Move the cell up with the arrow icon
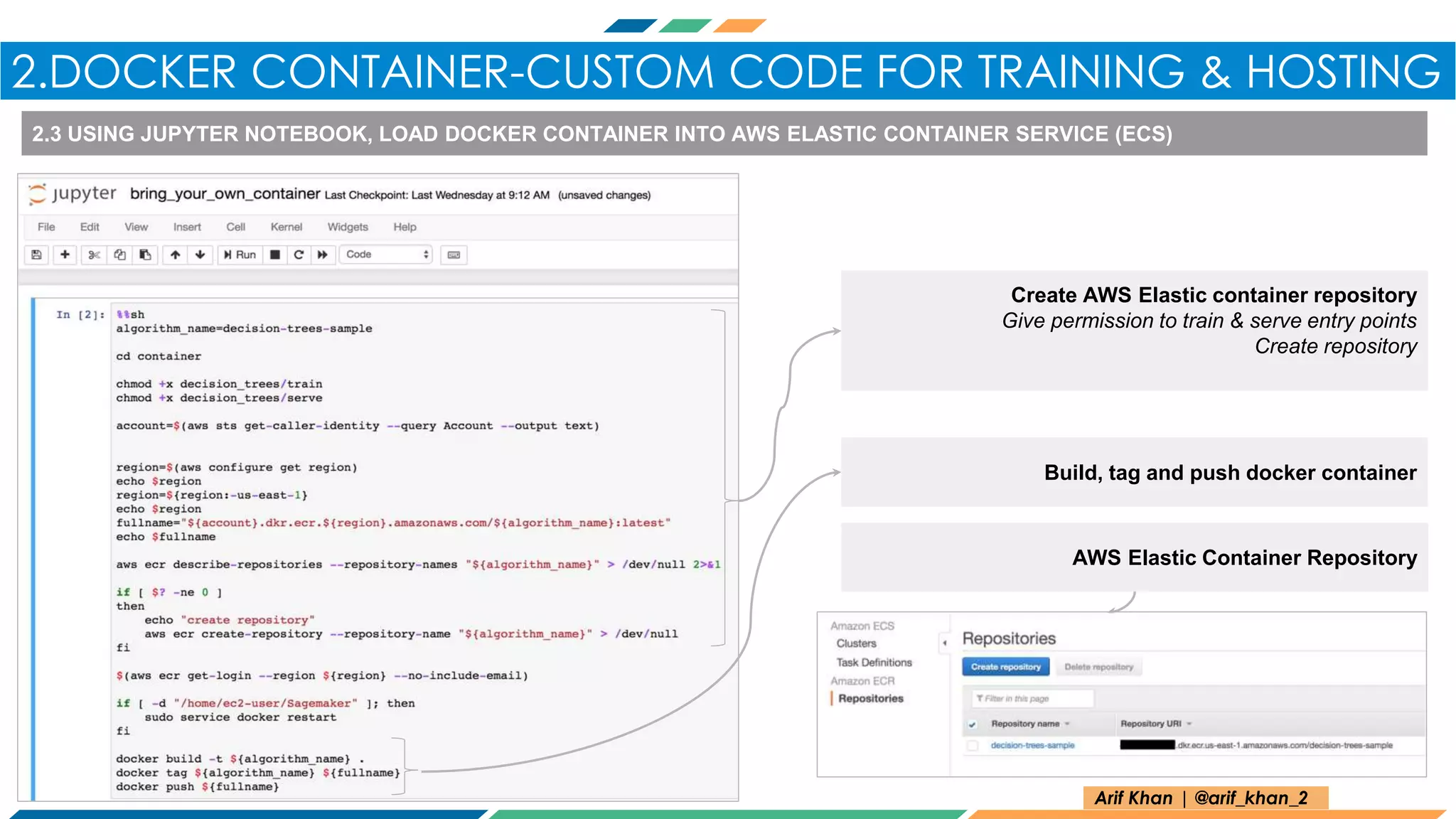 (x=175, y=255)
